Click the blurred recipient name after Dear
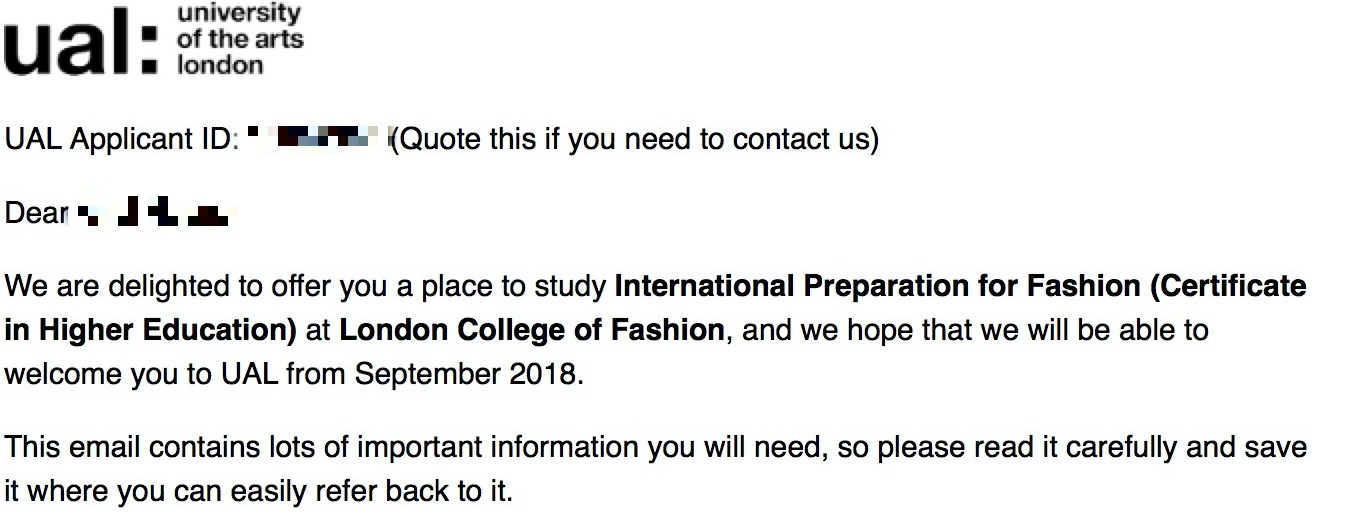The height and width of the screenshot is (532, 1352). pos(152,214)
